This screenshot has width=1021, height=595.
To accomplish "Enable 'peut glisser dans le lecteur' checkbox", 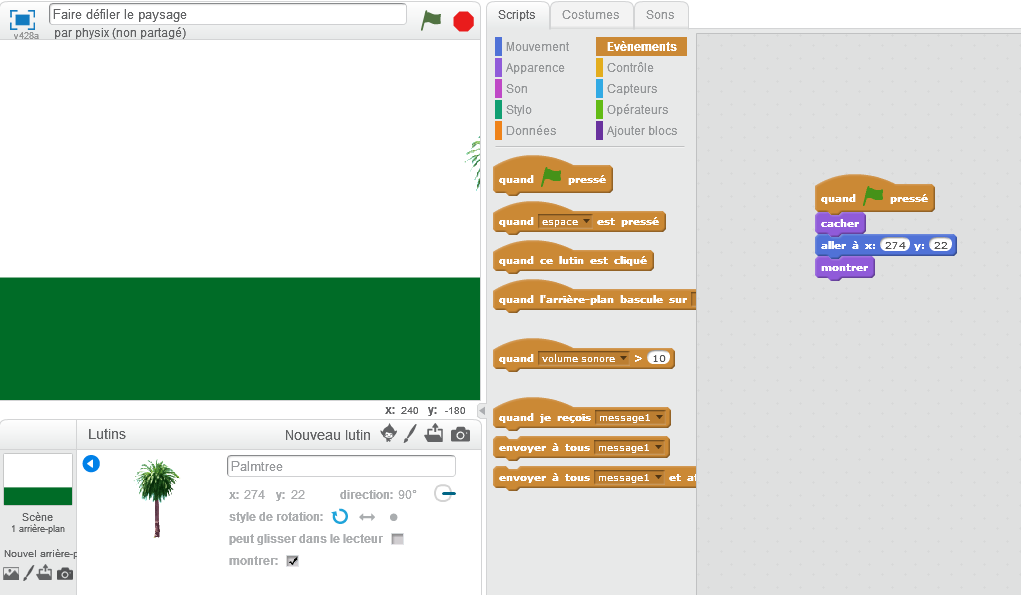I will [x=397, y=539].
